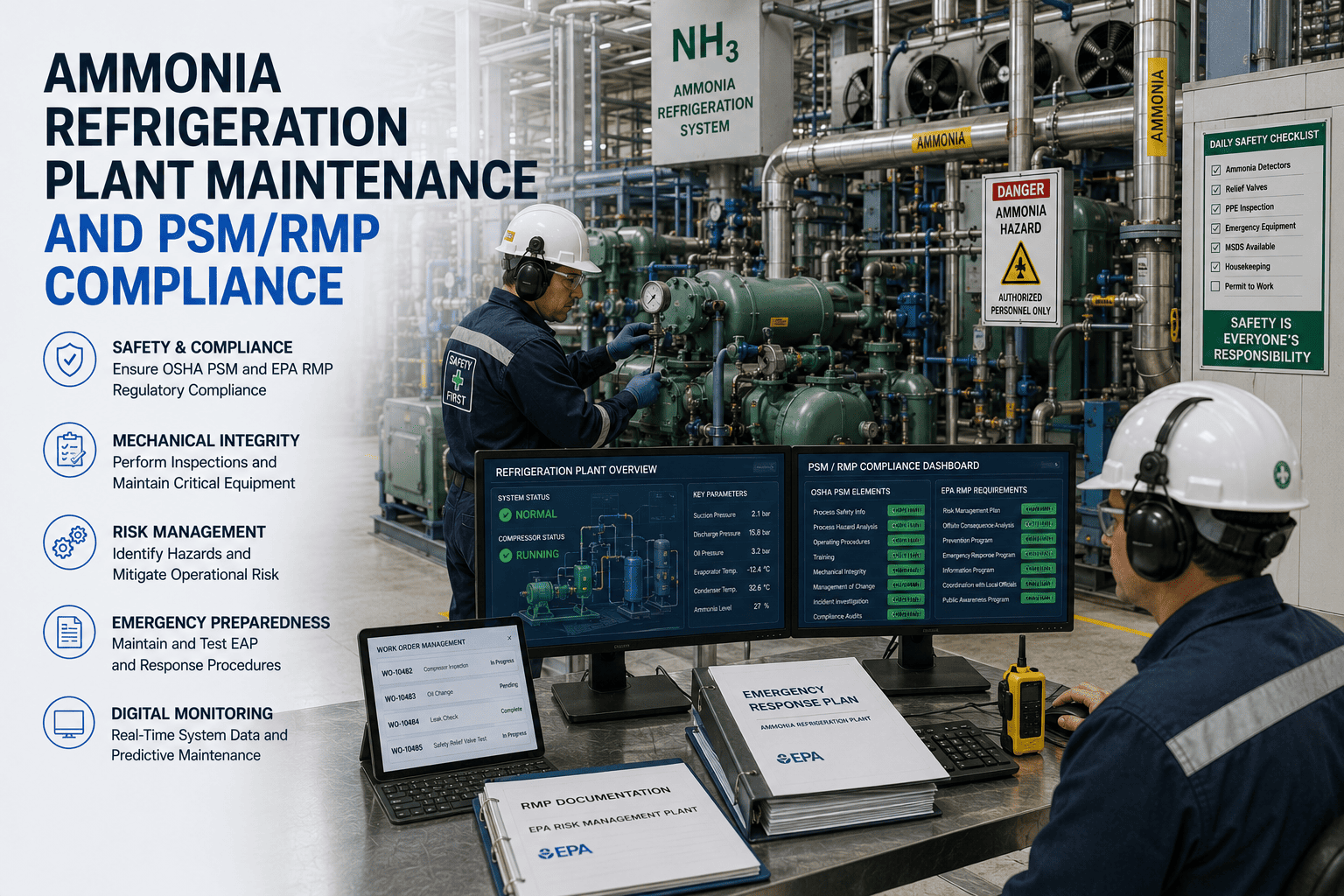Click the Danger Ammonia Hazard sign

tap(1021, 248)
